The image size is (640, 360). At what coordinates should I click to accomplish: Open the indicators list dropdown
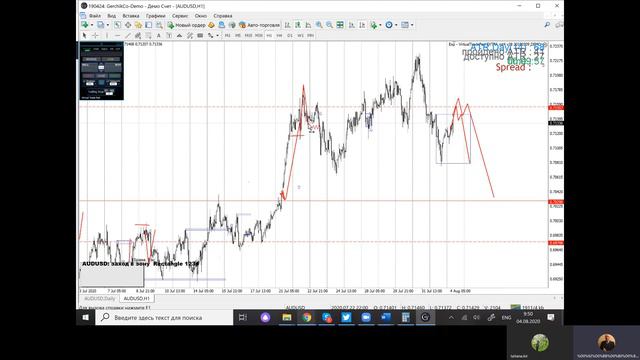376,25
